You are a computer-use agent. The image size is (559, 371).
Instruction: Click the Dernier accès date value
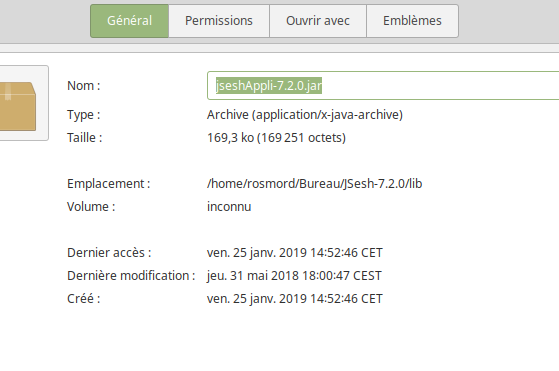click(x=294, y=253)
